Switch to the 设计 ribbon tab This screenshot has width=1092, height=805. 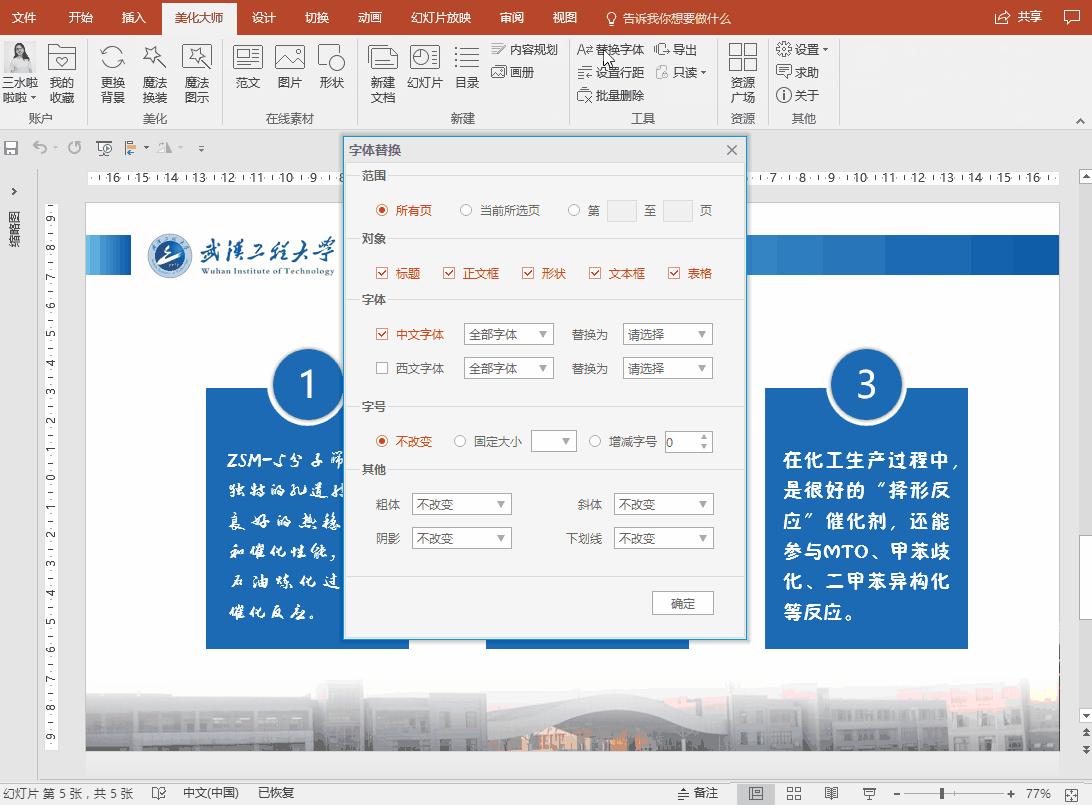262,17
